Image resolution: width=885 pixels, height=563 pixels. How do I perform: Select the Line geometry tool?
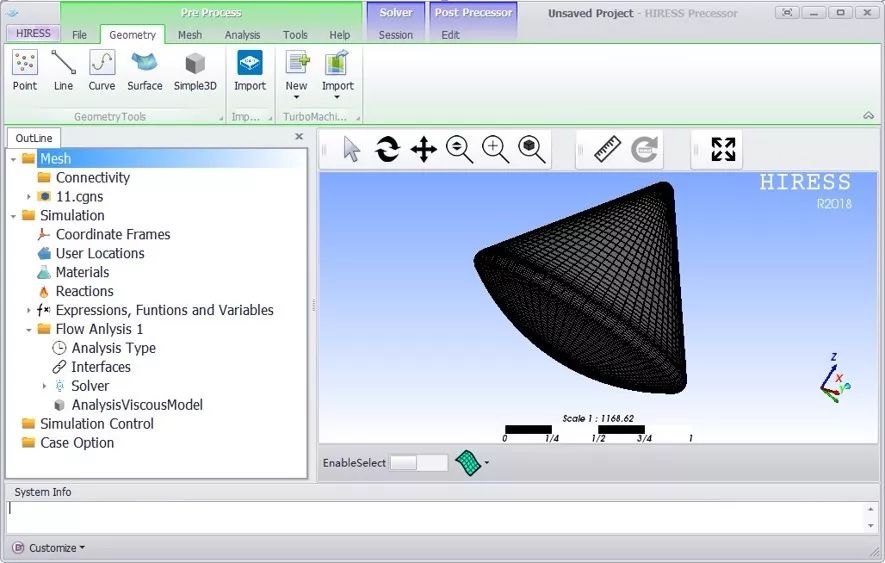63,71
